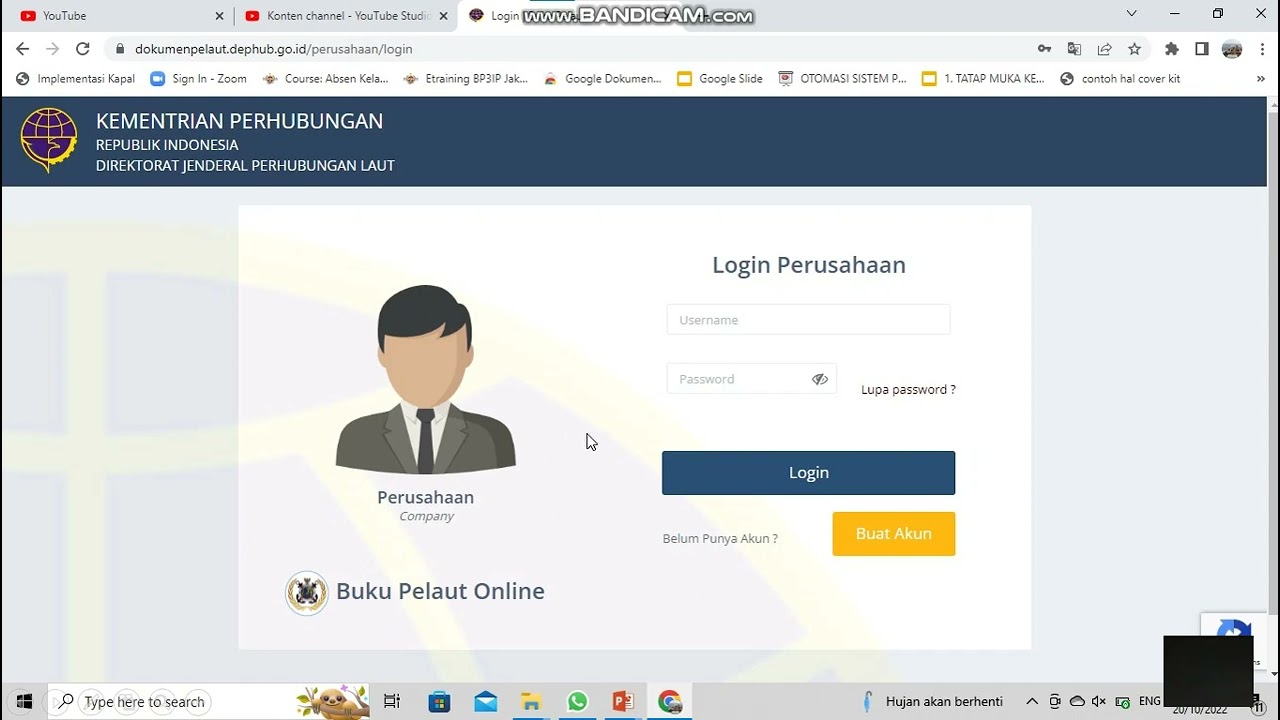Image resolution: width=1280 pixels, height=720 pixels.
Task: Click the share page icon
Action: click(x=1104, y=49)
